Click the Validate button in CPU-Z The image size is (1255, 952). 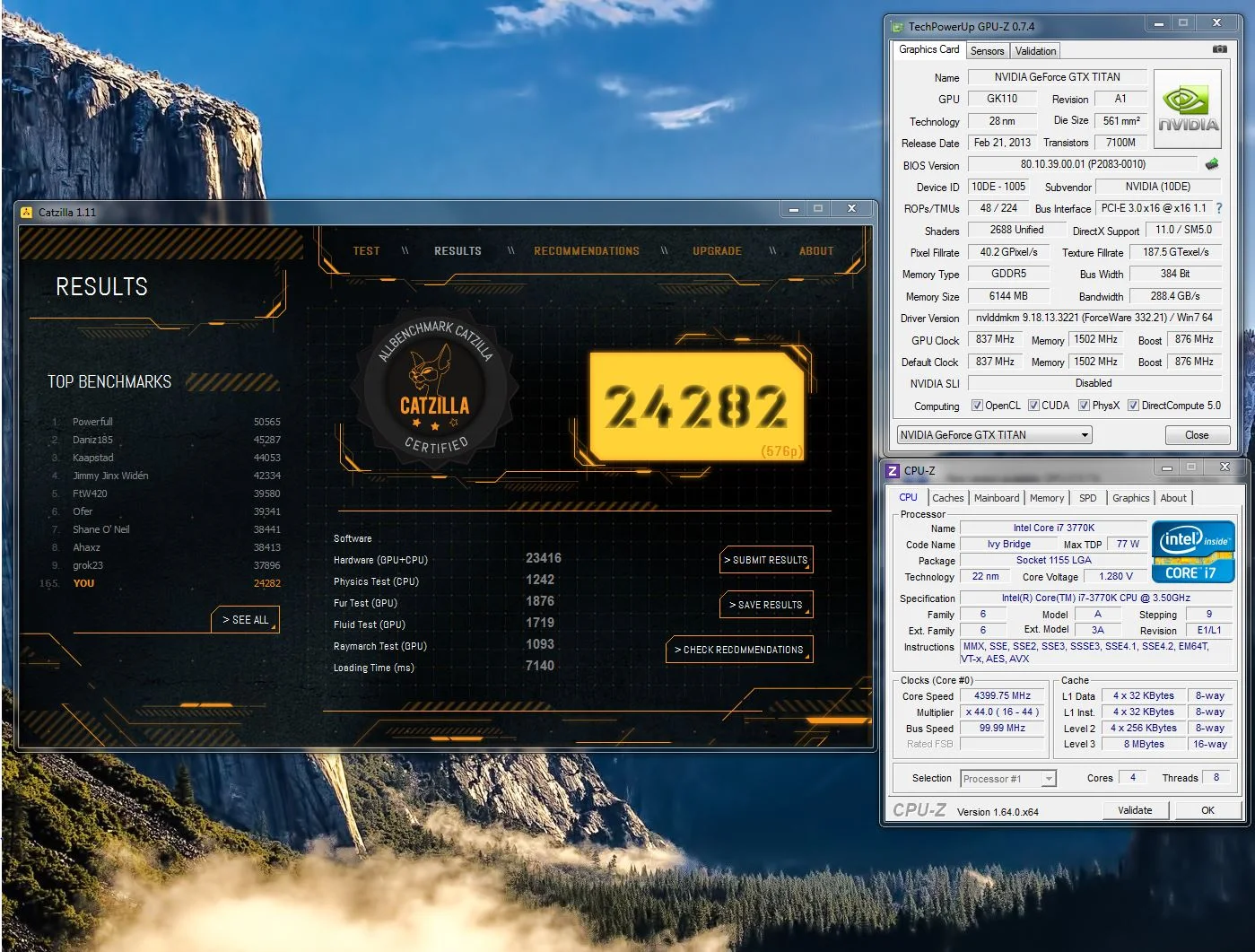tap(1135, 810)
